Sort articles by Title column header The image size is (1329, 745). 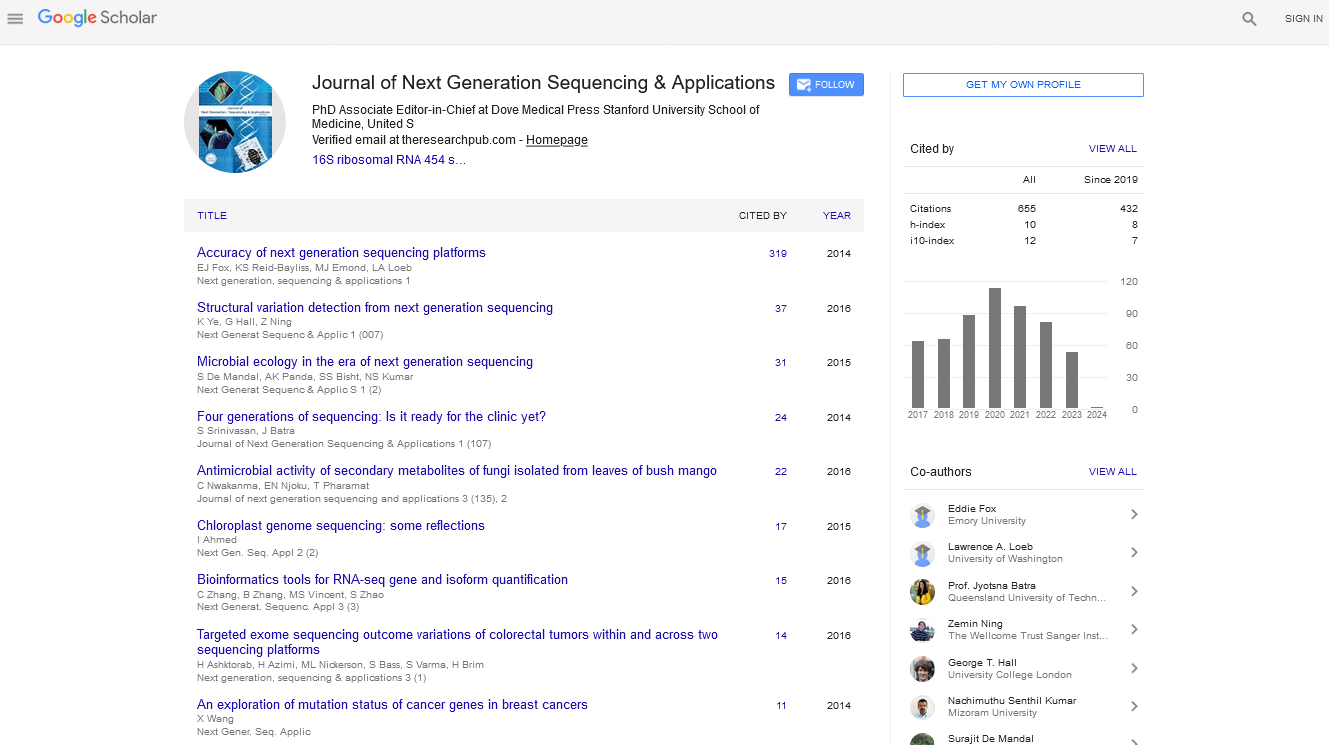[212, 216]
